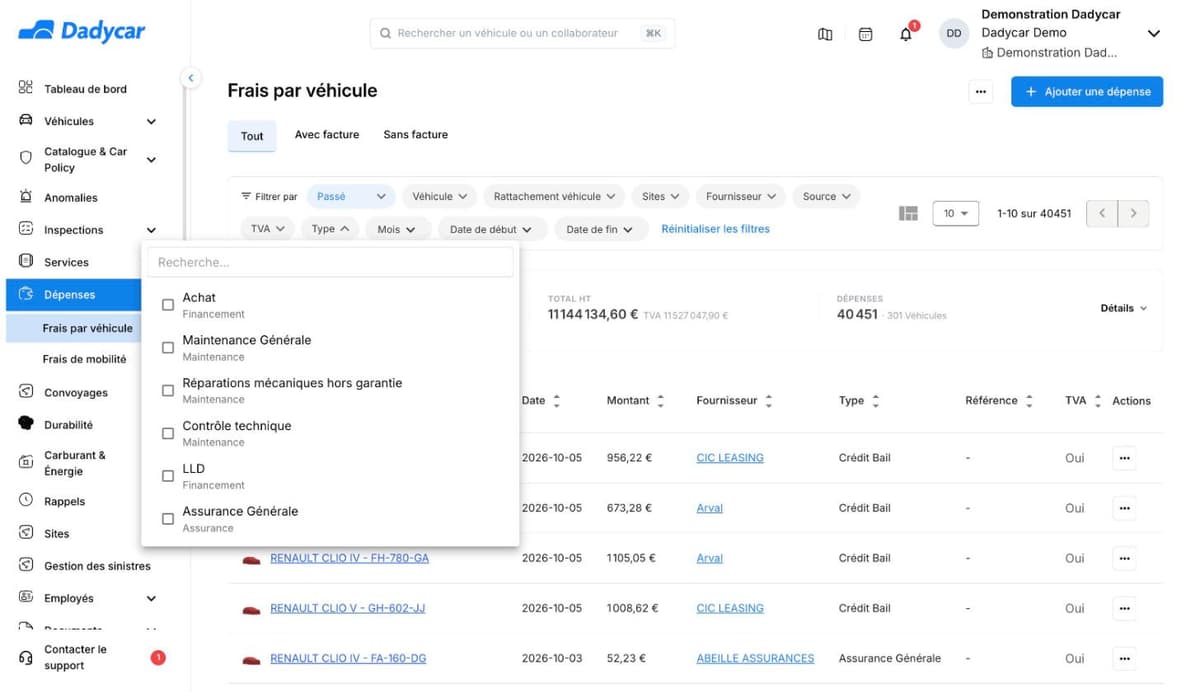This screenshot has width=1200, height=692.
Task: Open the notifications bell
Action: tap(906, 34)
